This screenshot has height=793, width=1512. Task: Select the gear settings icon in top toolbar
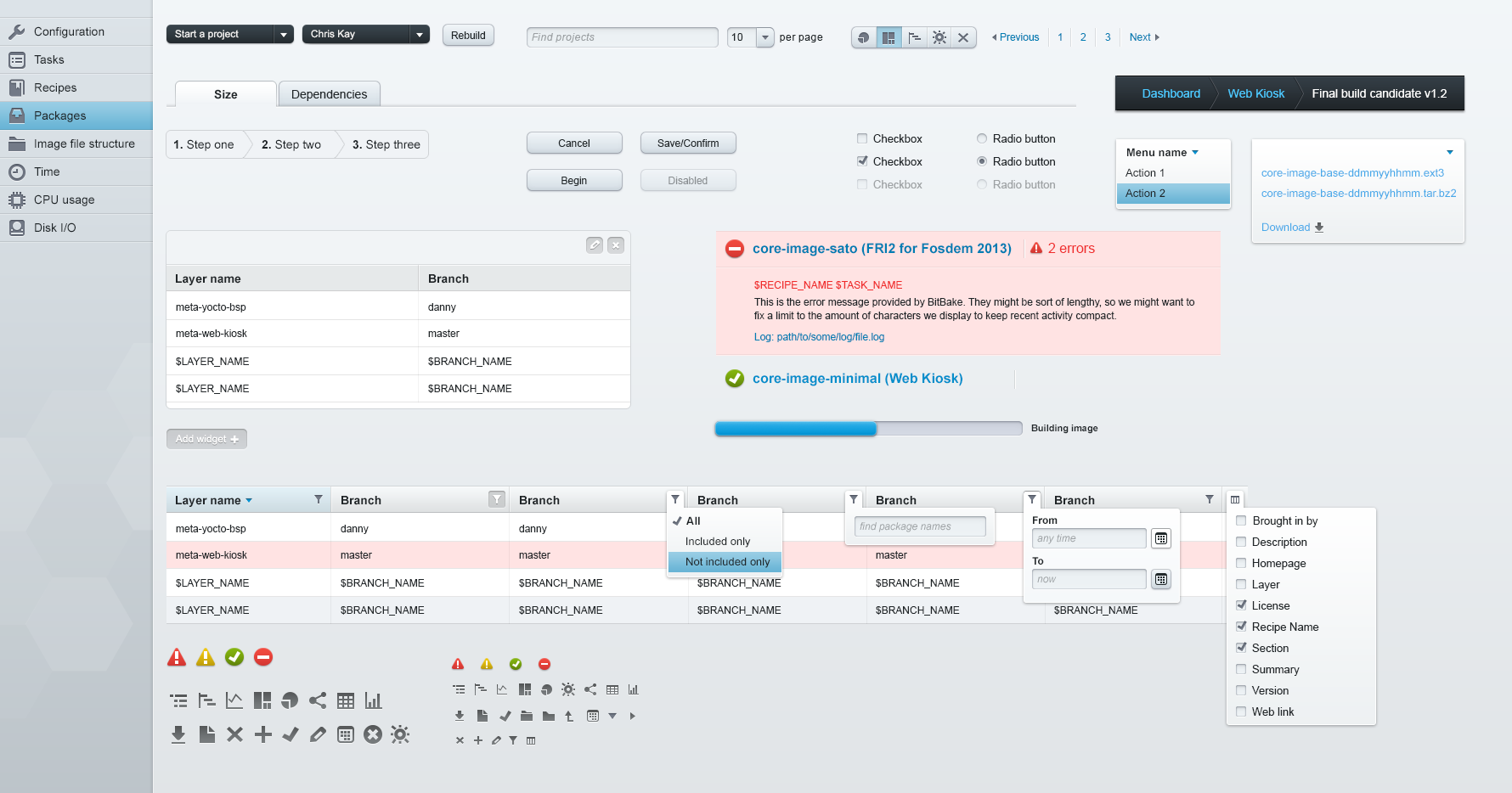click(939, 37)
